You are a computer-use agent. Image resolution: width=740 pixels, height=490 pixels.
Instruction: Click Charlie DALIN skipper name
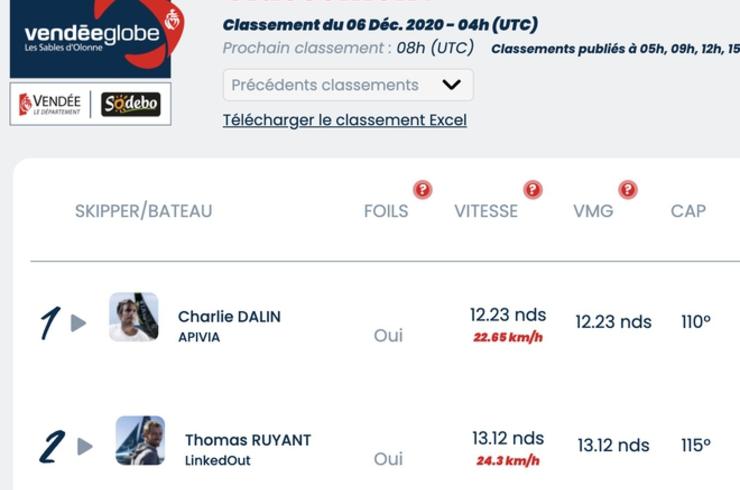click(229, 316)
